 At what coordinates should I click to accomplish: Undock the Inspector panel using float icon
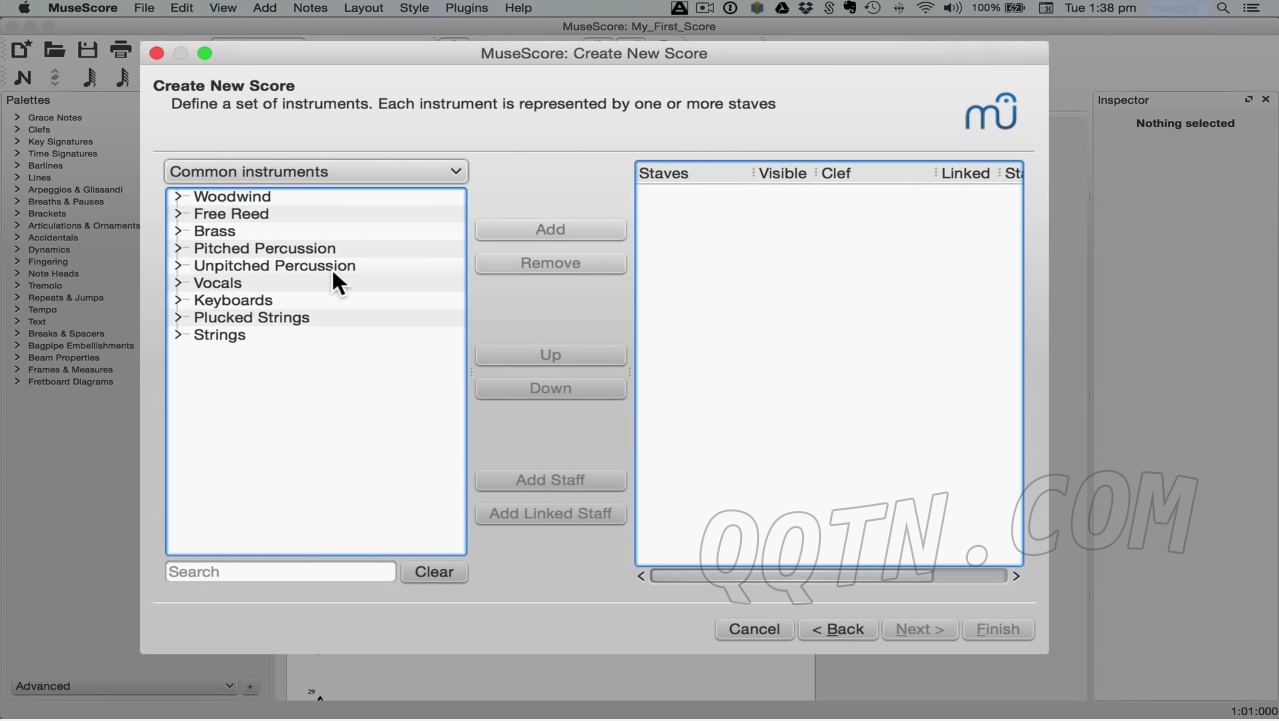1248,100
